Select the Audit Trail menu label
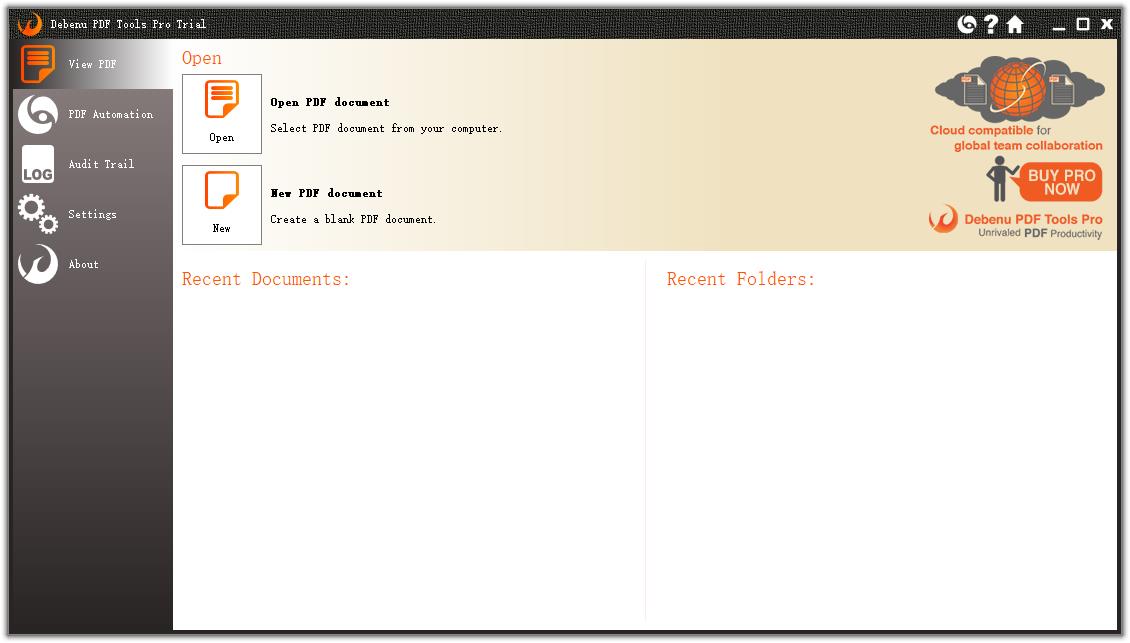The height and width of the screenshot is (643, 1130). [102, 164]
